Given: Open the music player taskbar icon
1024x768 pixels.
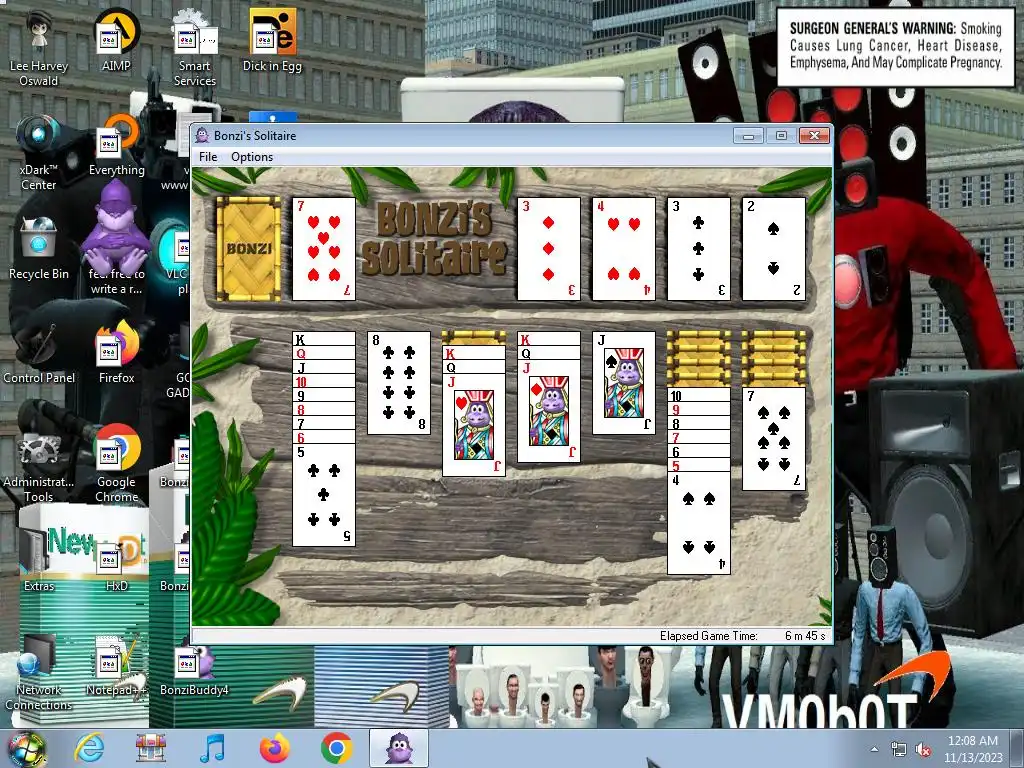Looking at the screenshot, I should (x=212, y=748).
